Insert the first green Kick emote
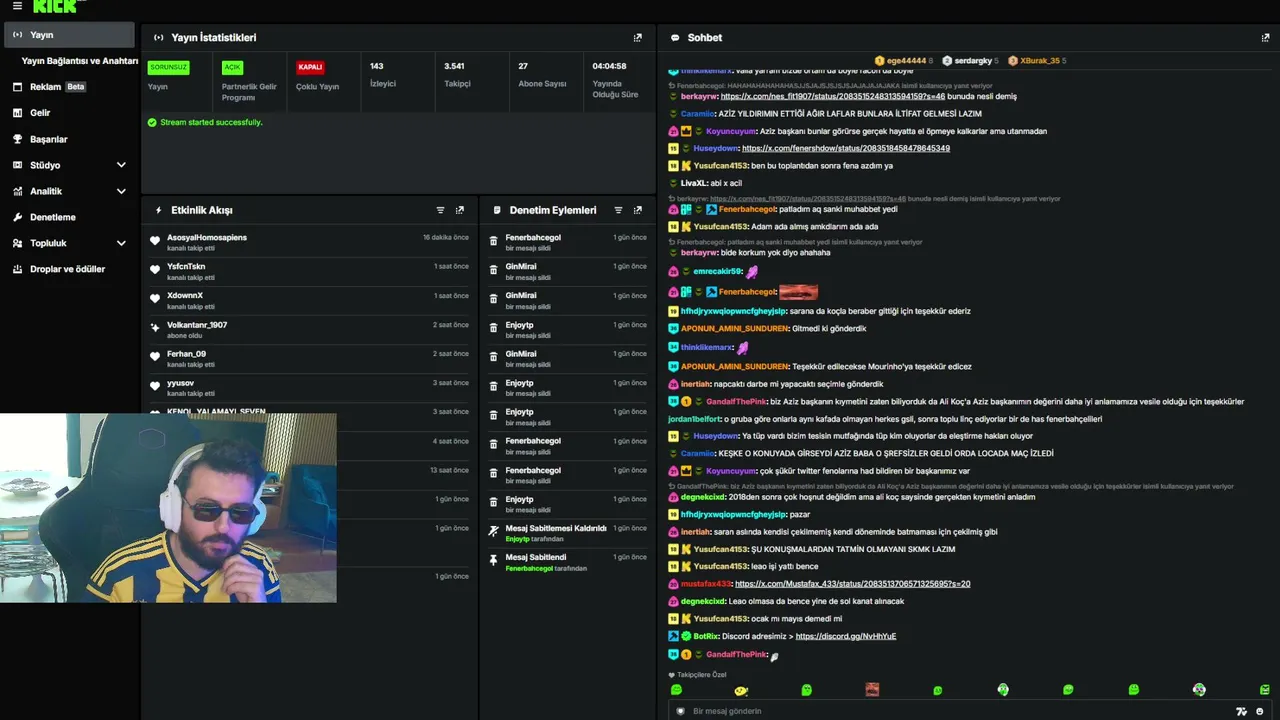Viewport: 1280px width, 720px height. (676, 690)
